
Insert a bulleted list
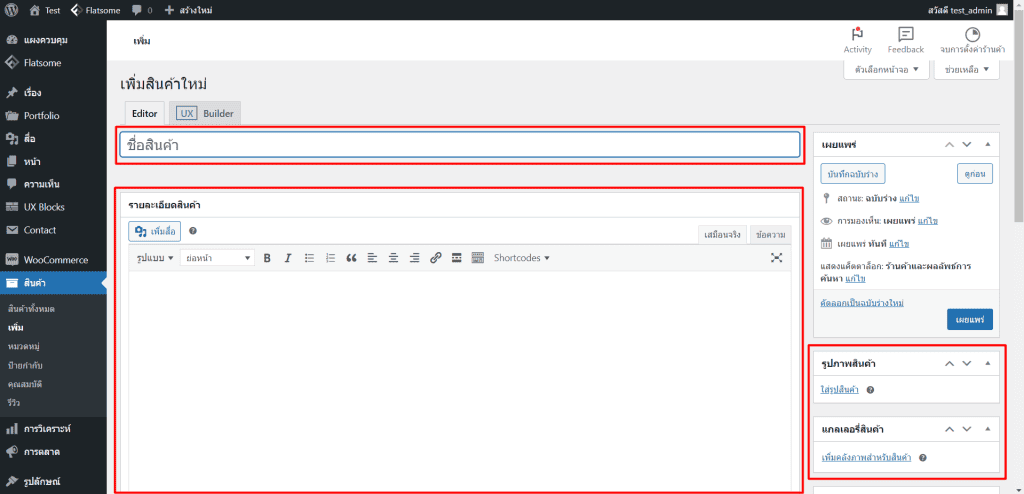[310, 258]
